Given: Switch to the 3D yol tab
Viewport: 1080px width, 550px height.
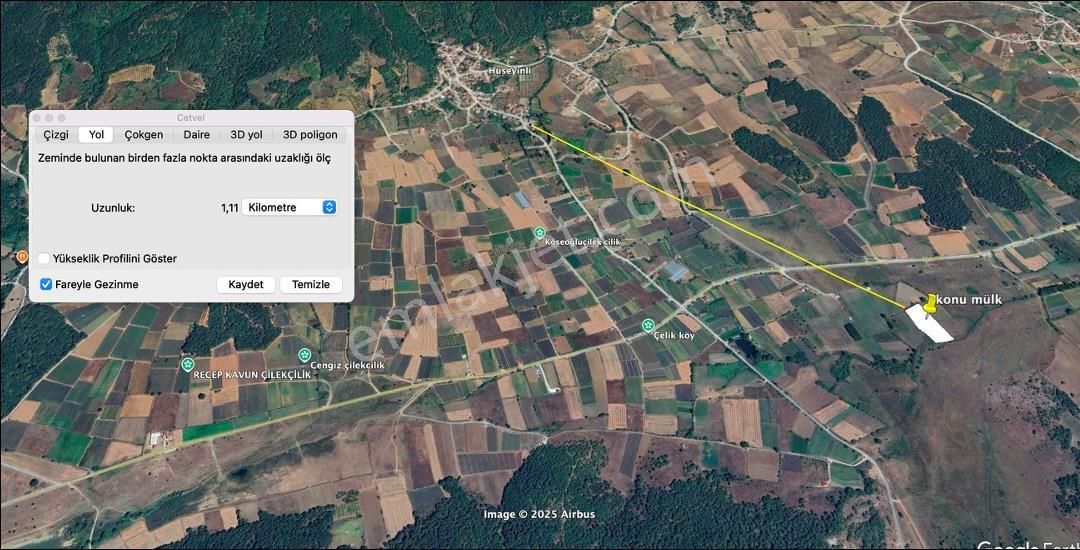Looking at the screenshot, I should pos(246,135).
